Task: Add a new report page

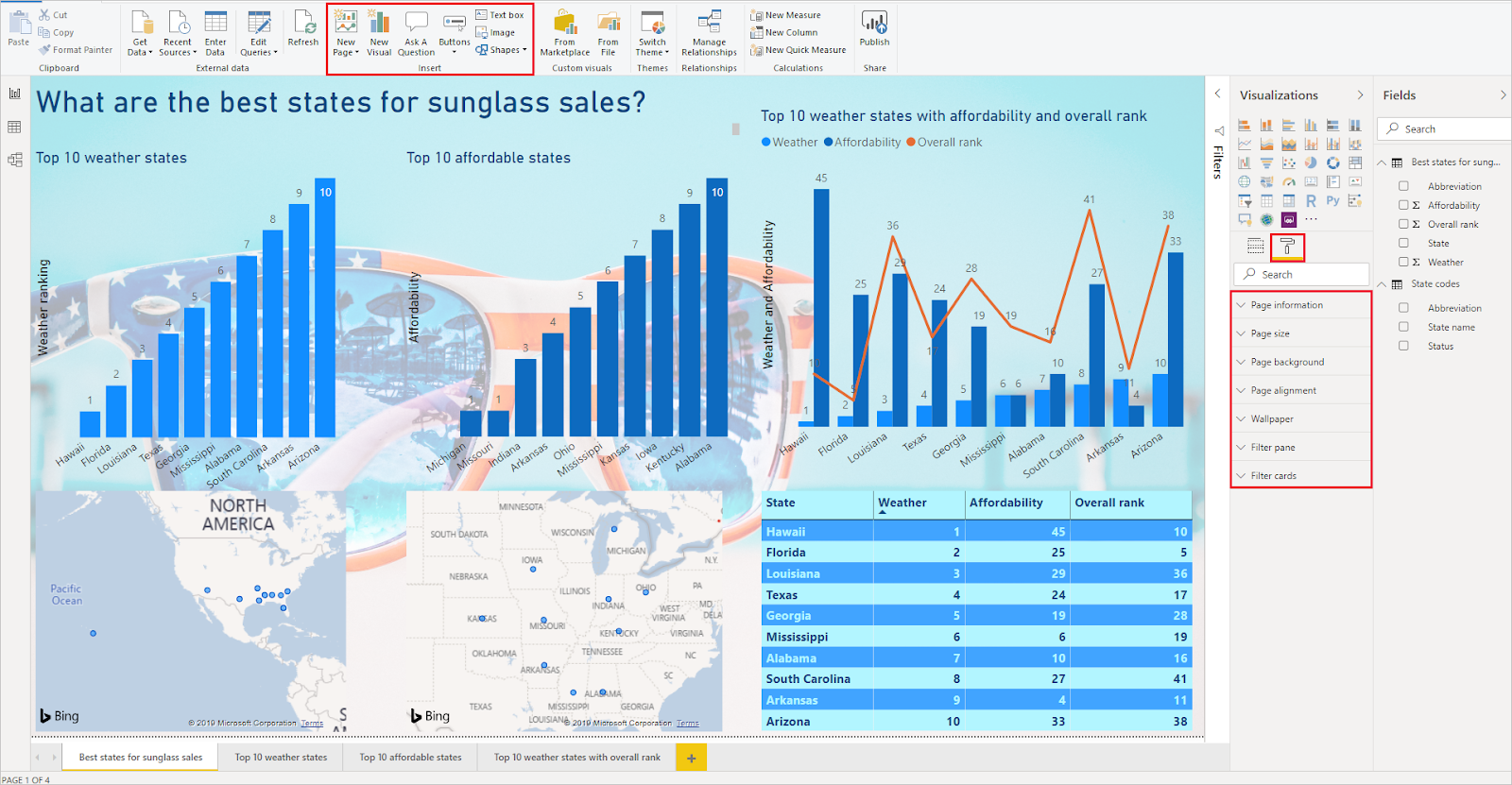Action: coord(691,758)
